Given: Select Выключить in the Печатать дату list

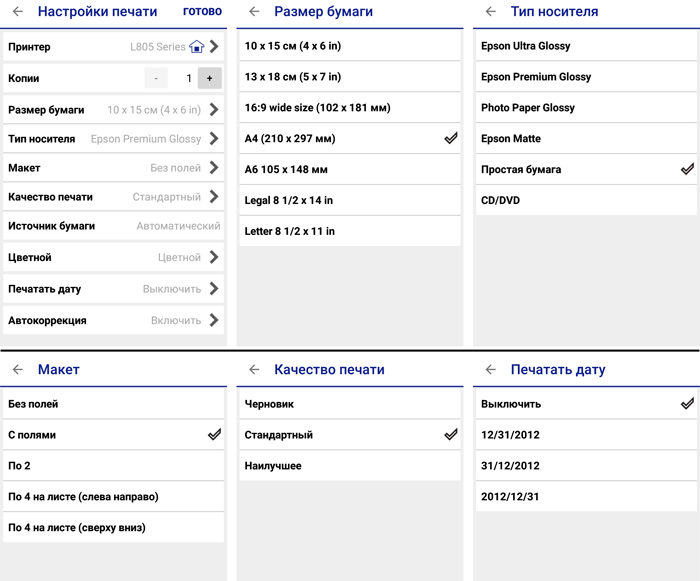Looking at the screenshot, I should [x=586, y=404].
